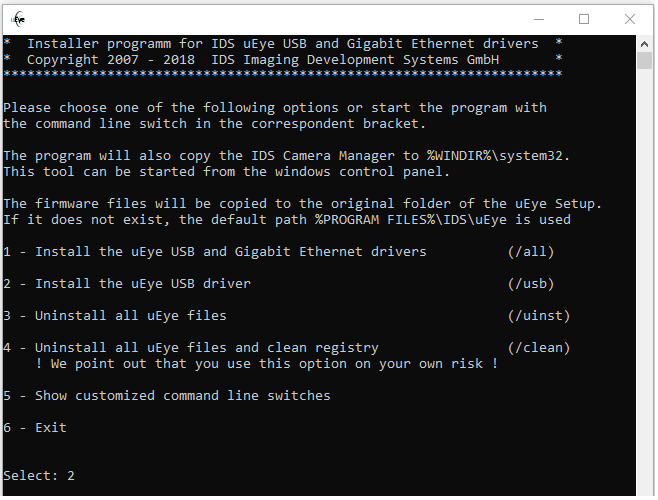Screen dimensions: 658x500
Task: Click the /usb command switch text
Action: click(x=530, y=284)
